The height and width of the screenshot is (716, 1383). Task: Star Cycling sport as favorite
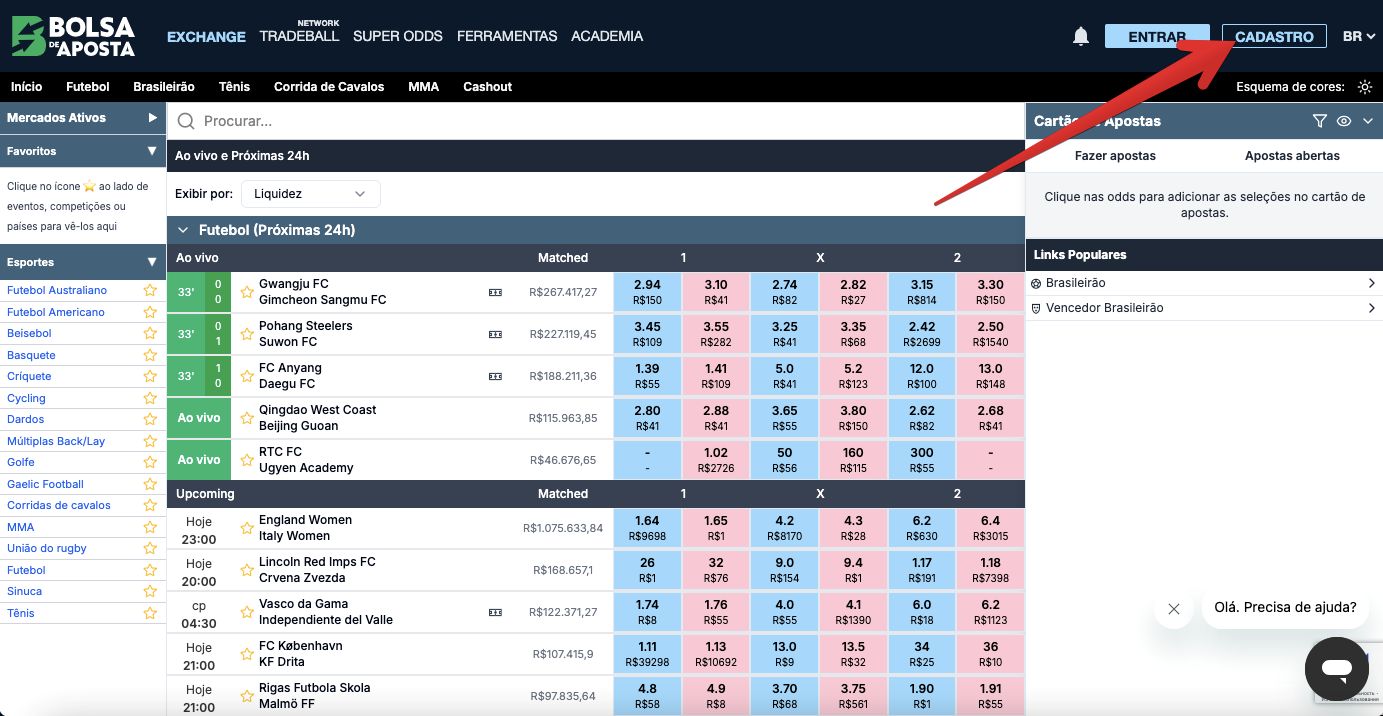[150, 398]
